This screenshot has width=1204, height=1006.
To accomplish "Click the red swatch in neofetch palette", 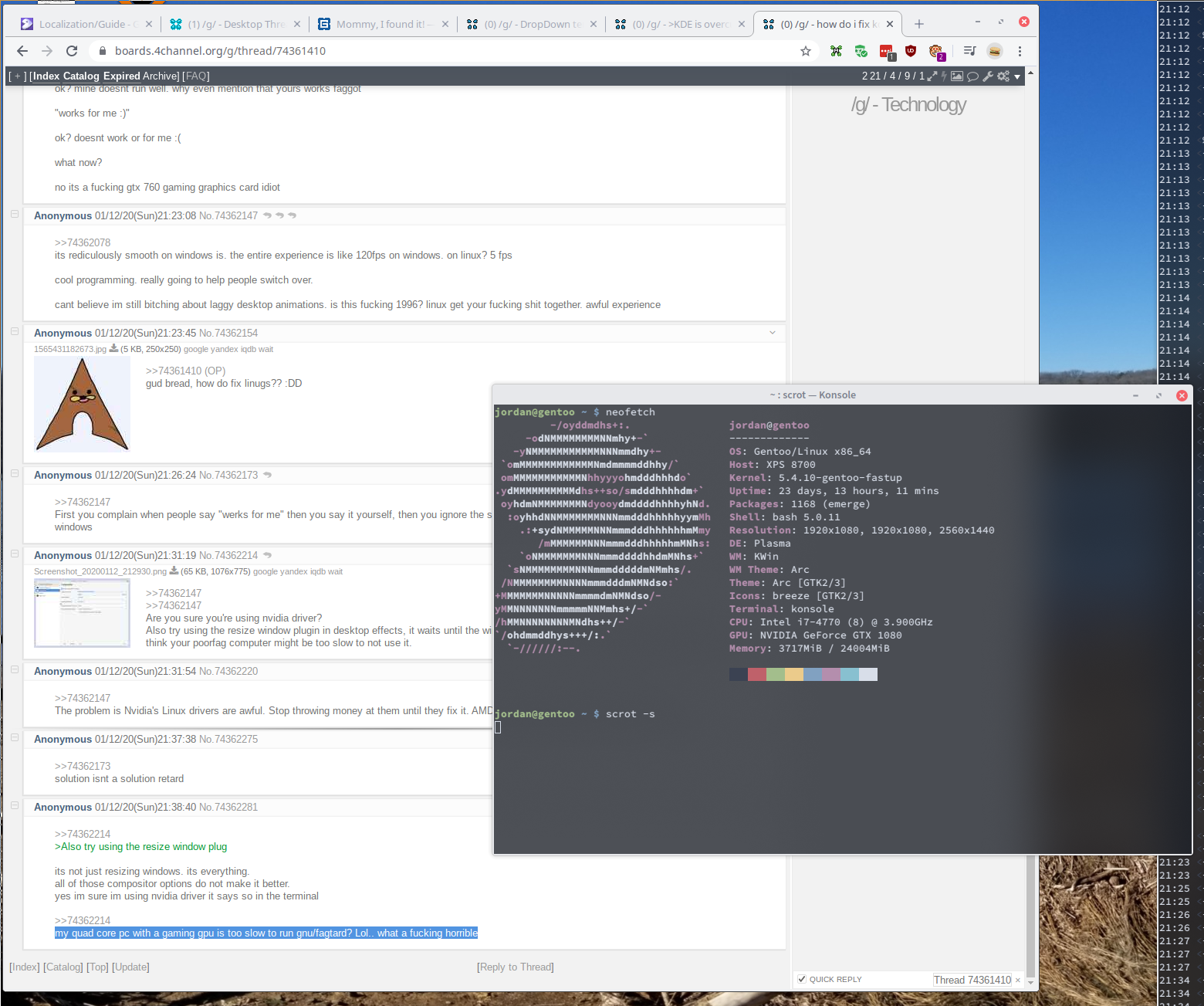I will coord(757,675).
